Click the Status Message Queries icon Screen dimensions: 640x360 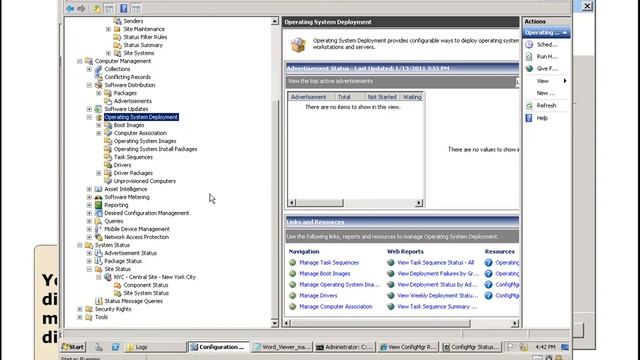tap(98, 301)
